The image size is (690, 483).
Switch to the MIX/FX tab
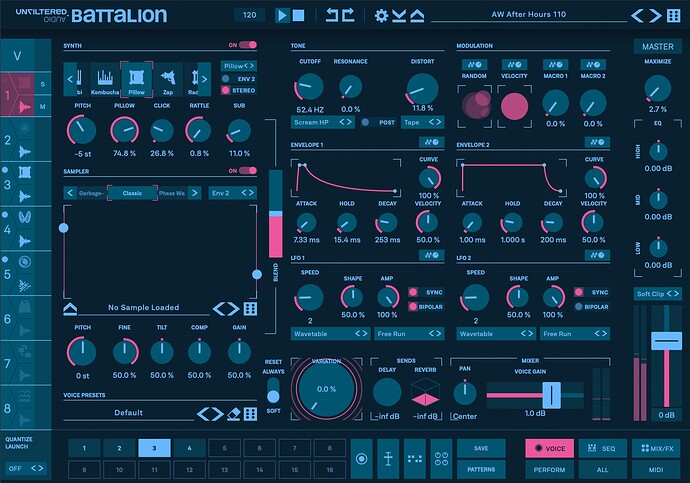point(656,448)
